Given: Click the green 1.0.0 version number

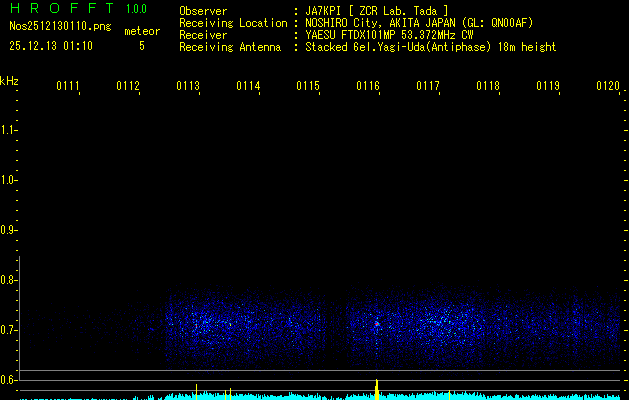Looking at the screenshot, I should [135, 10].
